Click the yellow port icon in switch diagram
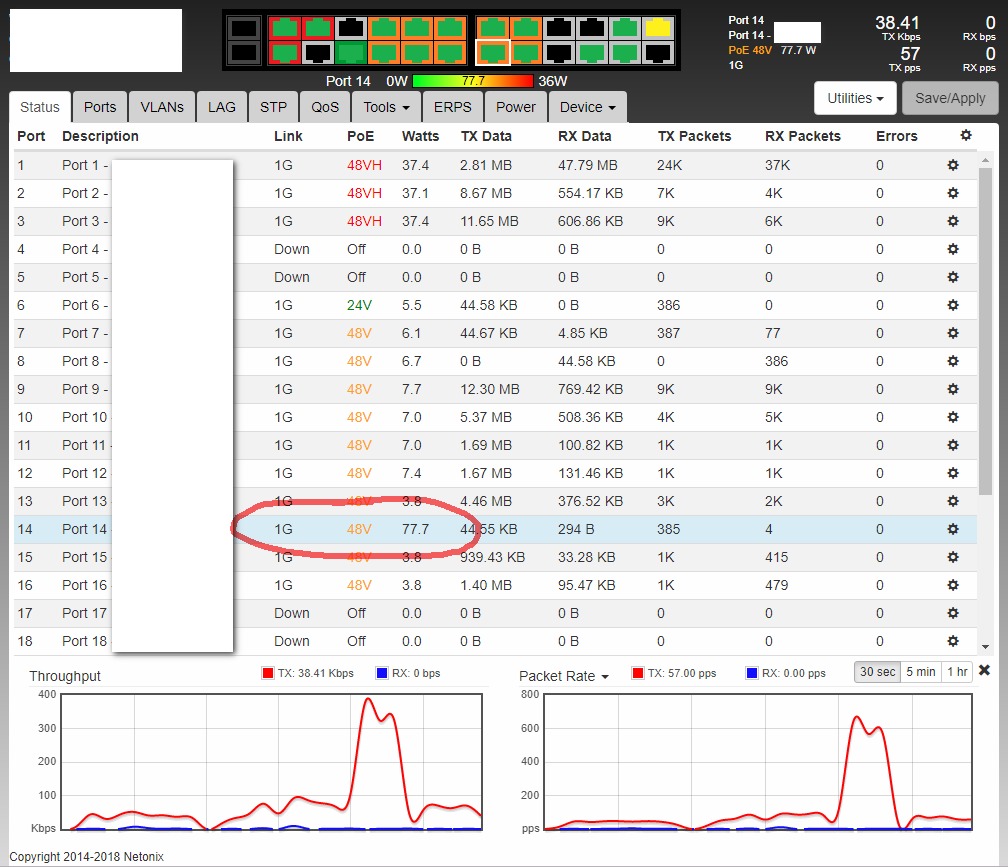Screen dimensions: 1008x867 [x=657, y=28]
